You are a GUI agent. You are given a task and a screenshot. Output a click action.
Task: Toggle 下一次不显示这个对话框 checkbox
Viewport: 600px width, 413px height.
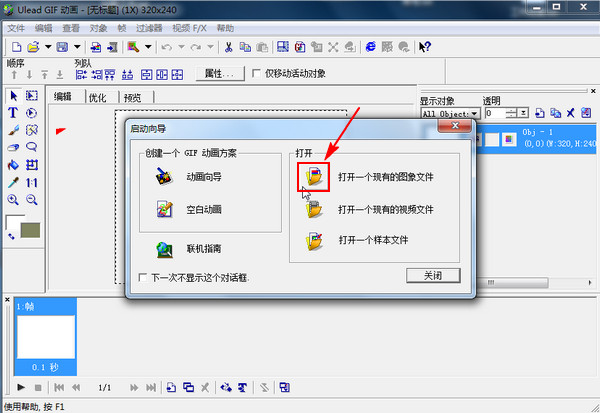pos(142,277)
